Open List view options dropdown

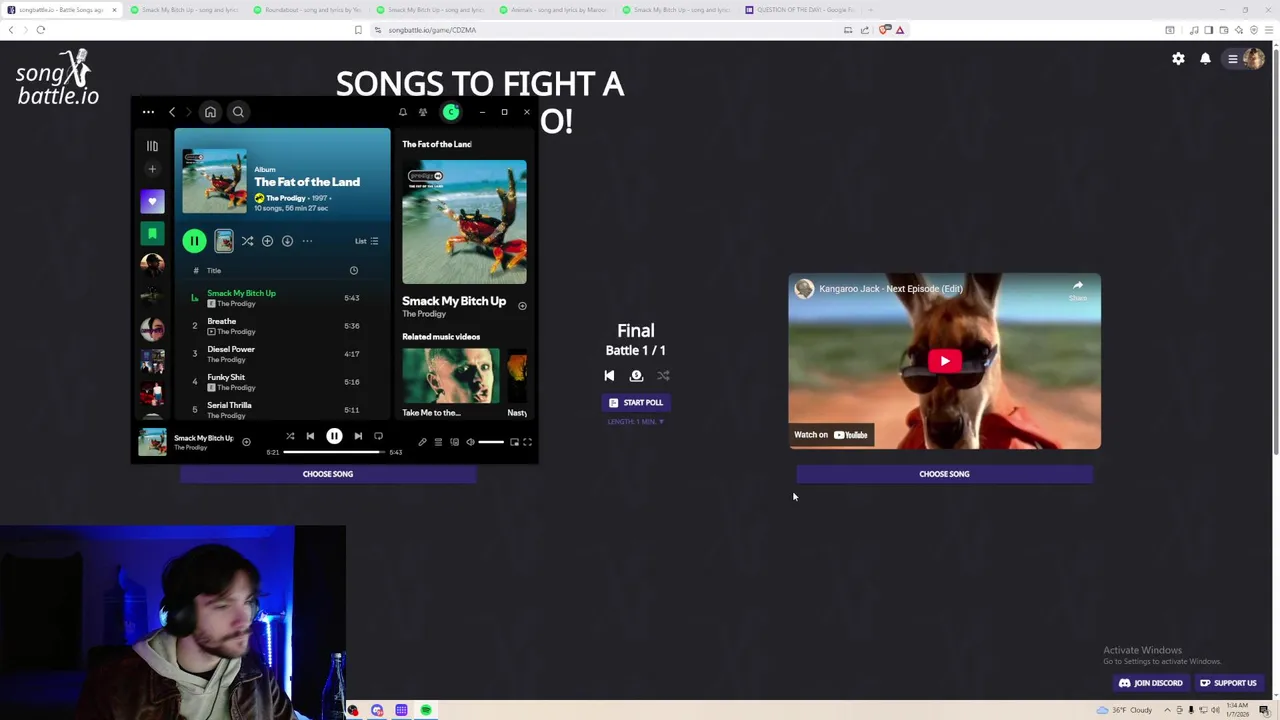[x=366, y=241]
